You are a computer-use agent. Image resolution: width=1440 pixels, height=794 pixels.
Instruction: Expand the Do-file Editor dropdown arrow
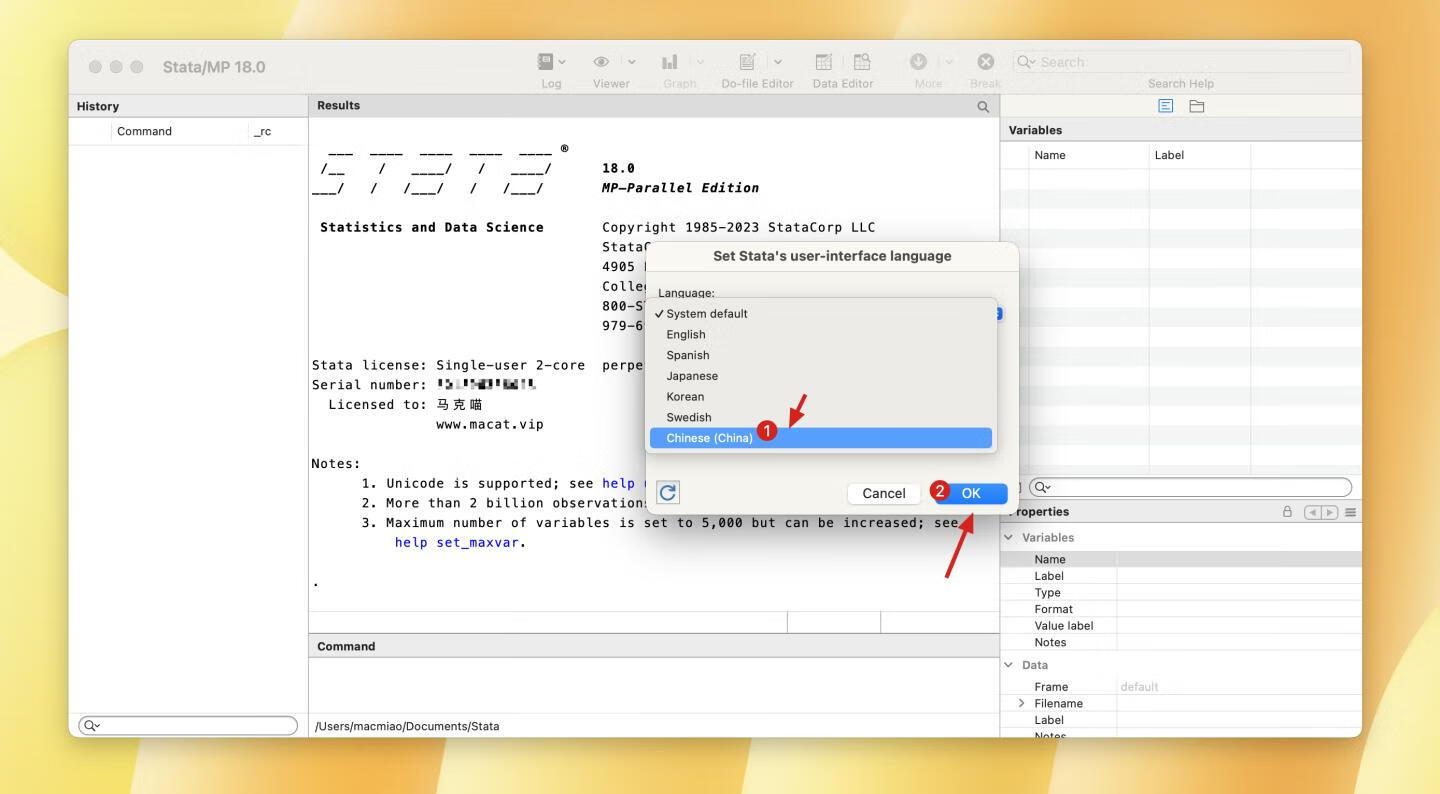click(778, 62)
